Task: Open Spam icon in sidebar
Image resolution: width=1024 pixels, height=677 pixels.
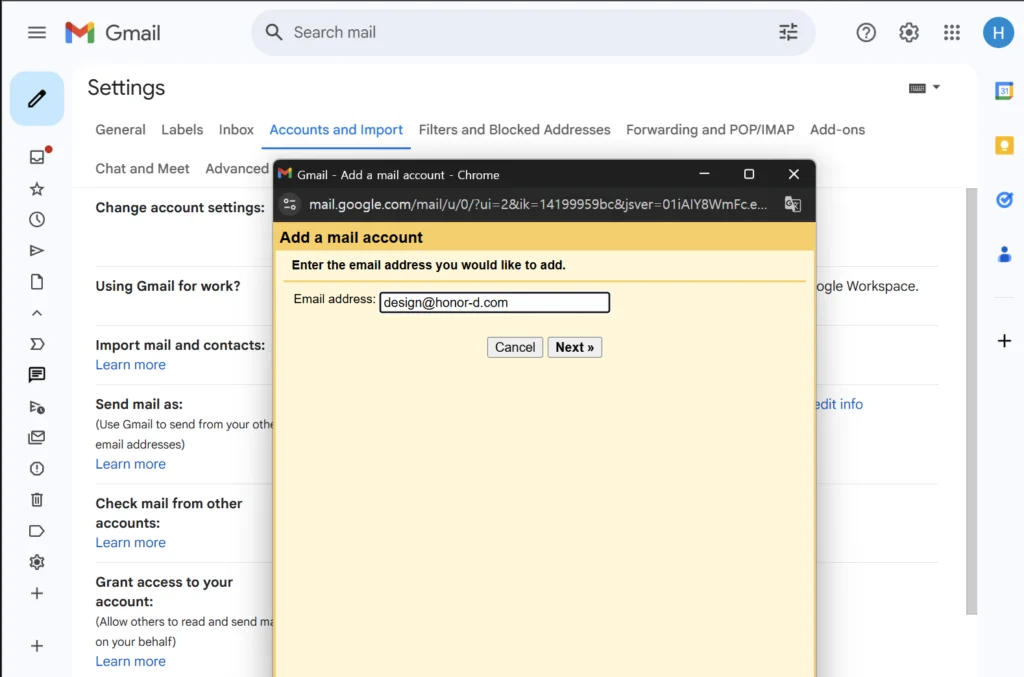Action: point(37,469)
